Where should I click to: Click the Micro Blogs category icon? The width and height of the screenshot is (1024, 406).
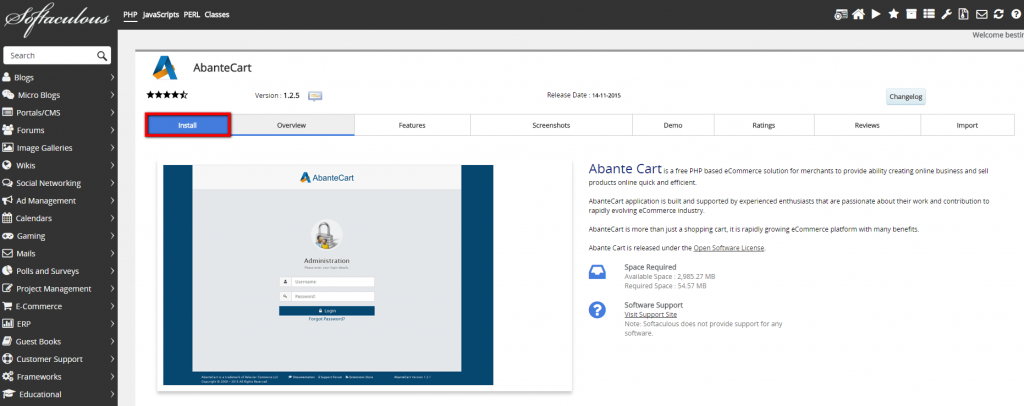[x=8, y=95]
